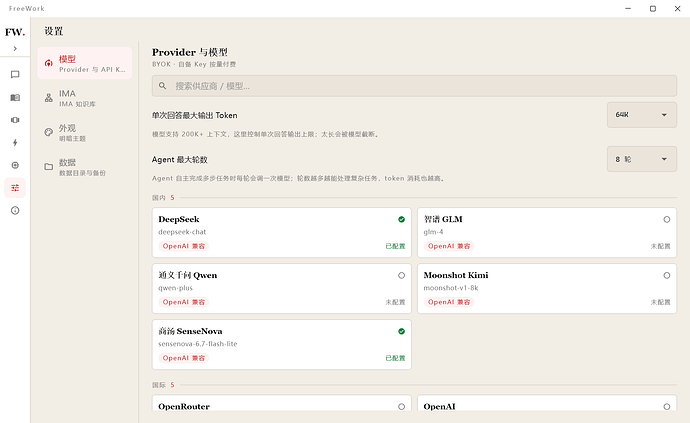690x423 pixels.
Task: Click the moonshot-v1-8k model name
Action: pyautogui.click(x=451, y=288)
